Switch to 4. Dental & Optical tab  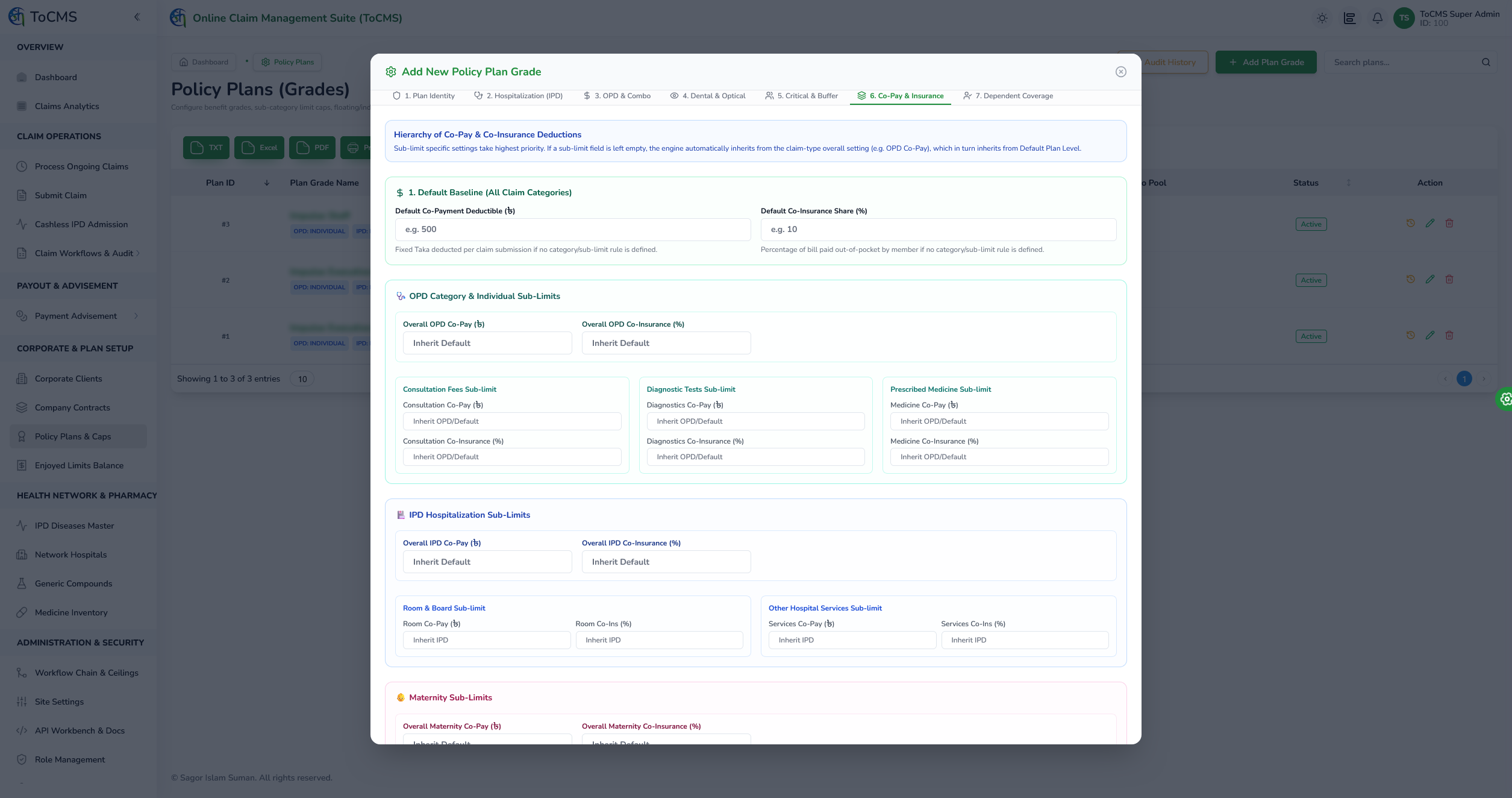708,96
